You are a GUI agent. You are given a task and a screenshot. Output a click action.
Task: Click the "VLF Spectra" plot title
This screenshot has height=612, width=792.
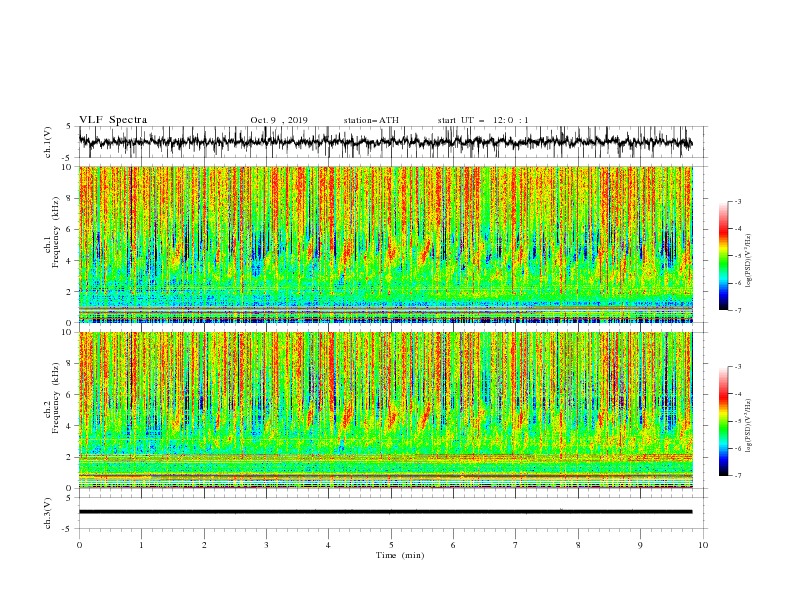tap(113, 120)
